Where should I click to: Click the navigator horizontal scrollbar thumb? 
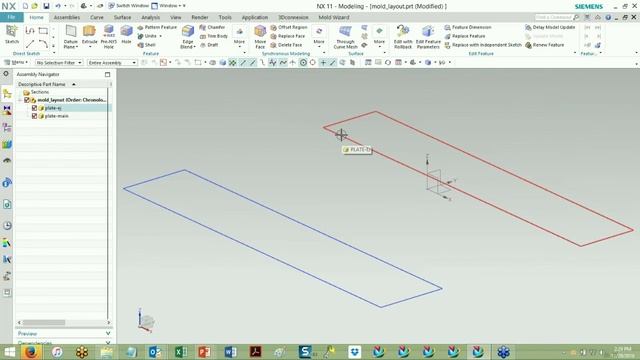pyautogui.click(x=44, y=322)
